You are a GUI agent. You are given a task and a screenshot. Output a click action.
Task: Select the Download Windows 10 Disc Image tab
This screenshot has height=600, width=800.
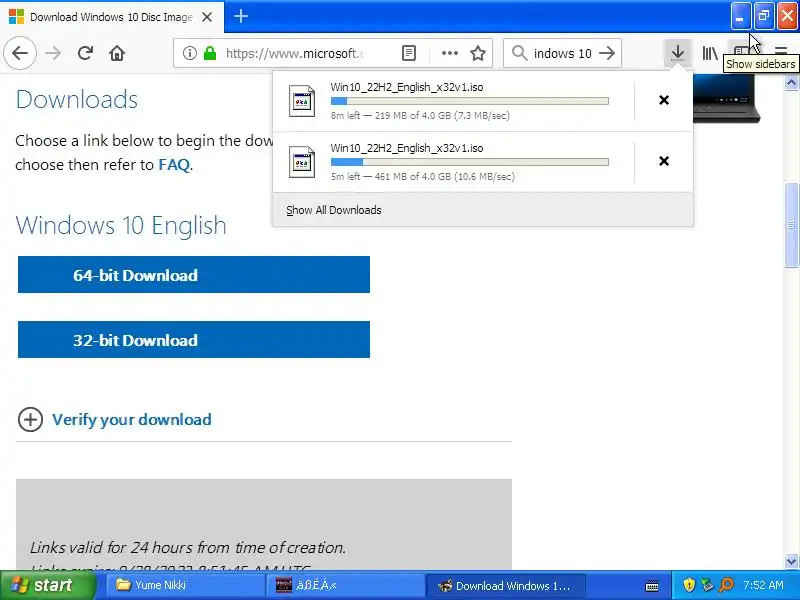[x=111, y=17]
